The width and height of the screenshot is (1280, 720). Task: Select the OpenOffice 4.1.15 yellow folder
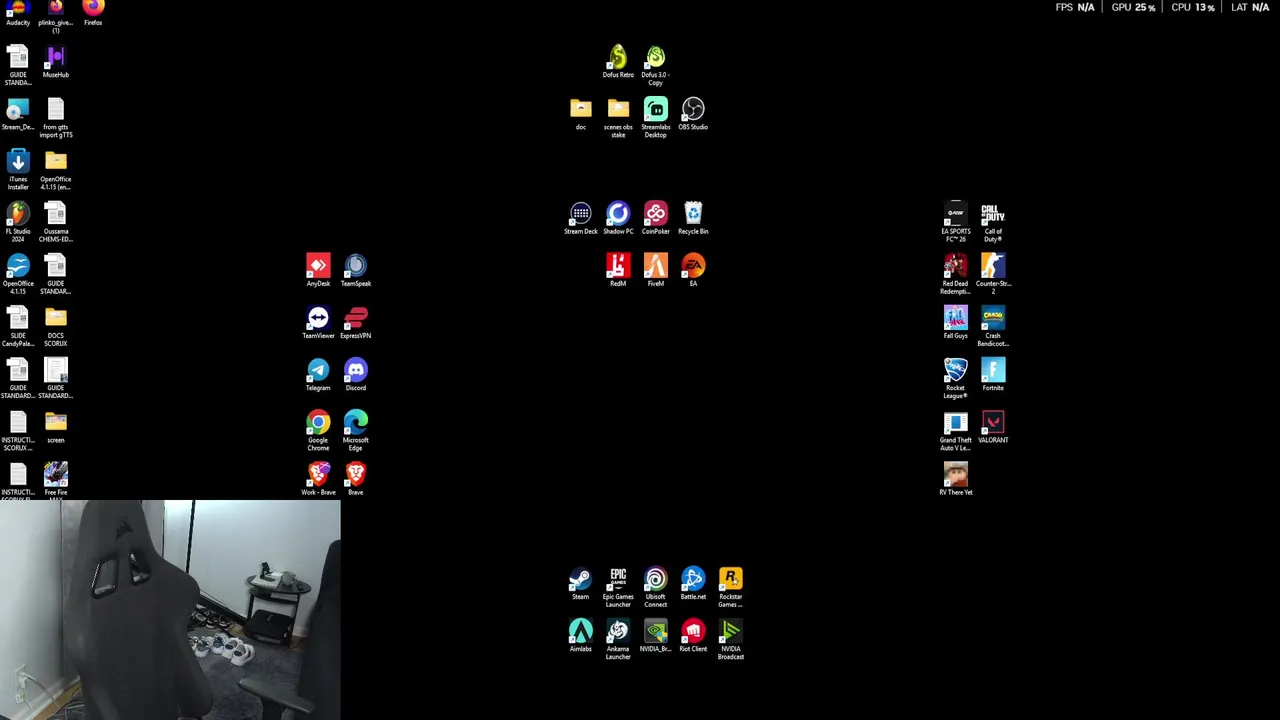(x=56, y=170)
